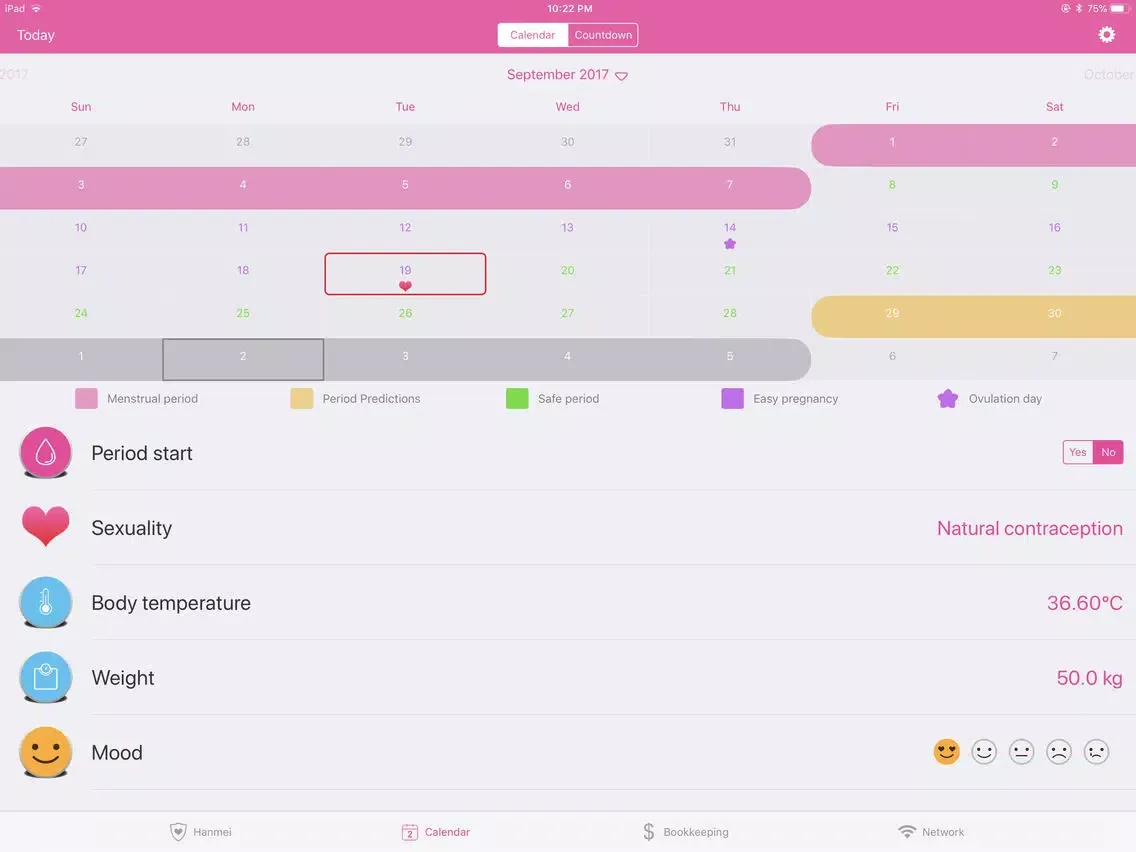Screen dimensions: 1136x852
Task: Select the neutral mood emoji
Action: 1022,752
